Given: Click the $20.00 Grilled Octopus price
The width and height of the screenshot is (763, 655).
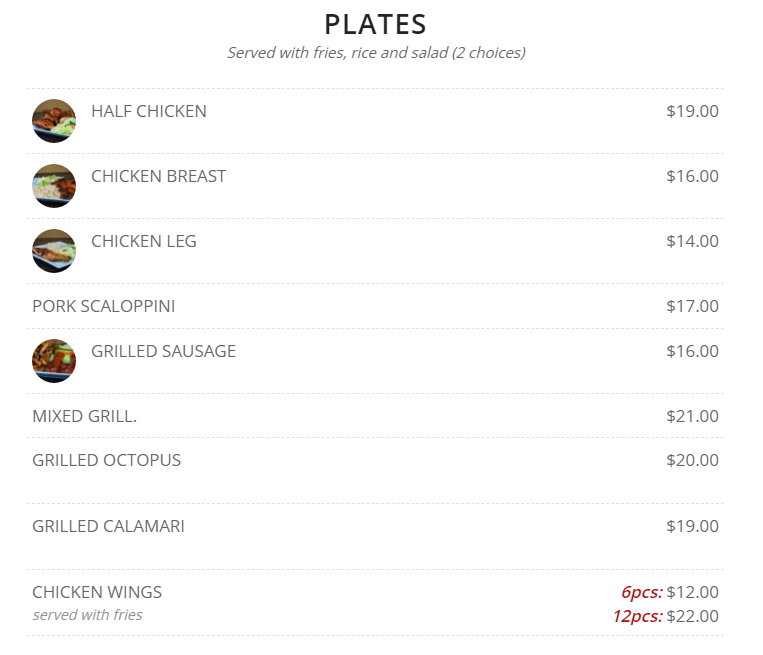Looking at the screenshot, I should pyautogui.click(x=692, y=460).
